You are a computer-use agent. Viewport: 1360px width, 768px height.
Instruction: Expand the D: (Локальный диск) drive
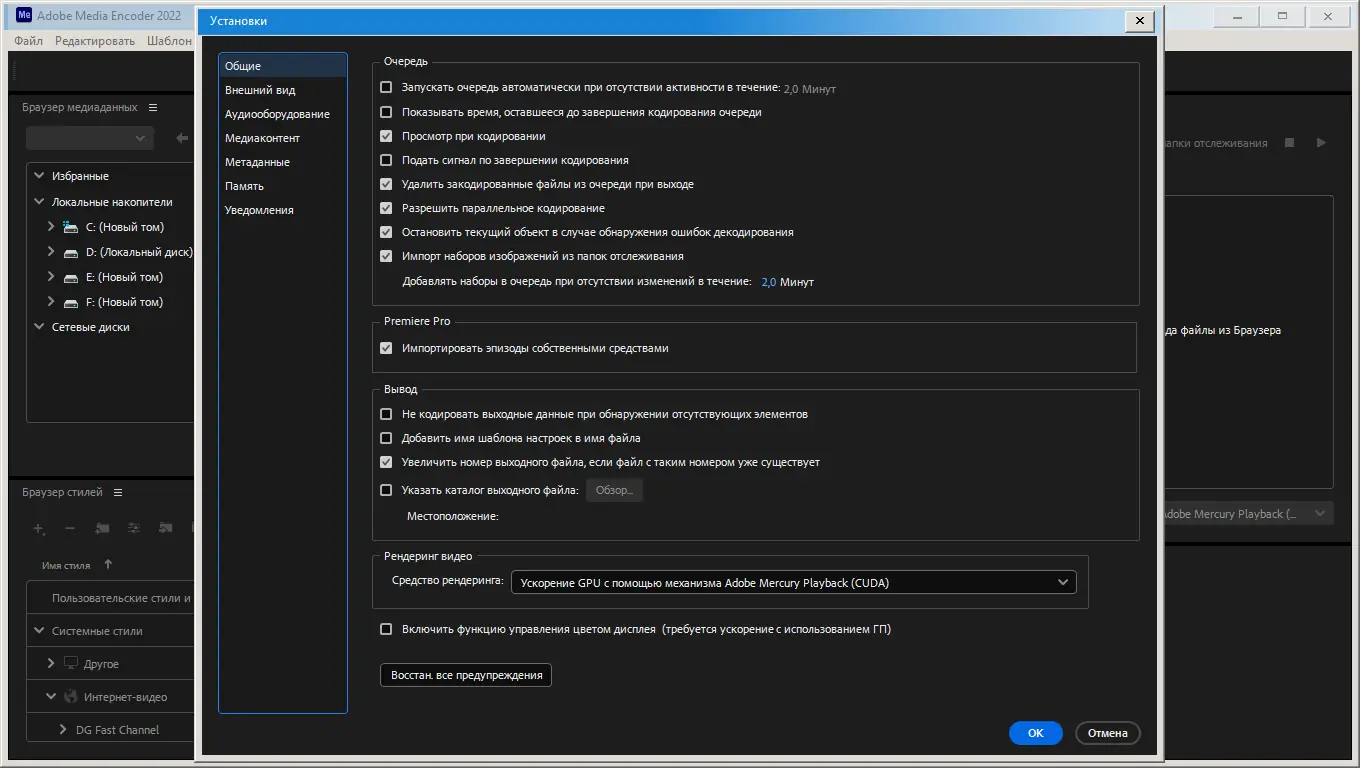pos(51,252)
